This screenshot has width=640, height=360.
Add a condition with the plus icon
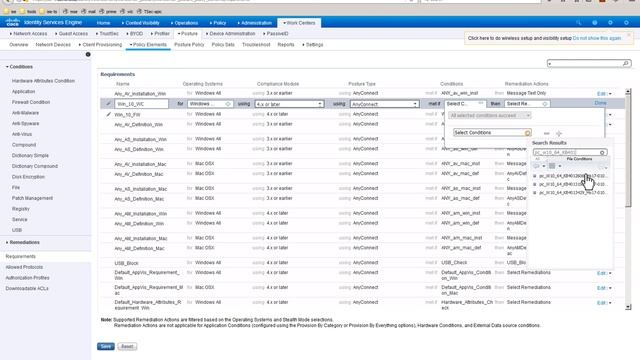[x=559, y=133]
